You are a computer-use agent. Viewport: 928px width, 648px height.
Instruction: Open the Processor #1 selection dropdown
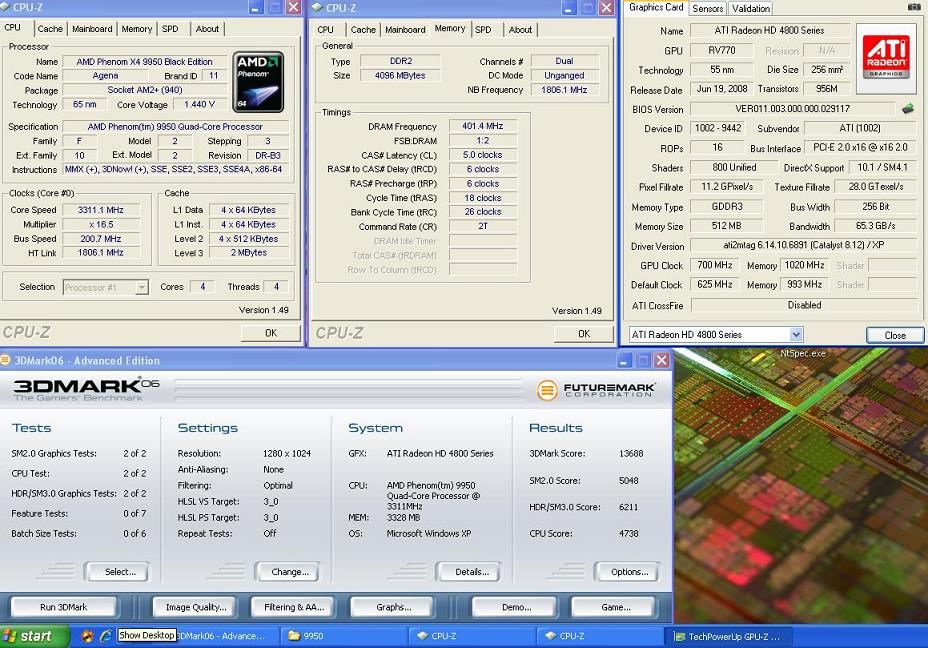point(105,288)
